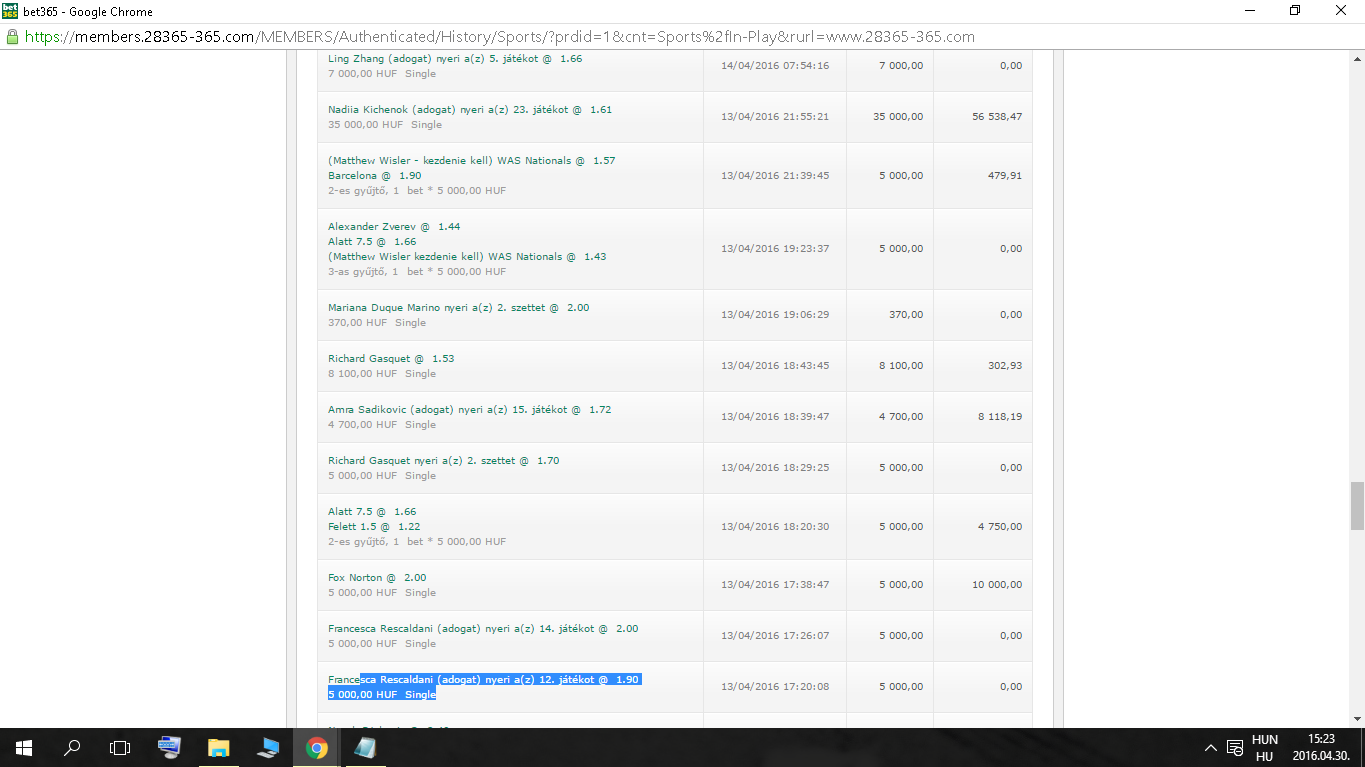Open the Amra Sadikovic 15. játékot bet
The image size is (1365, 767).
click(470, 410)
